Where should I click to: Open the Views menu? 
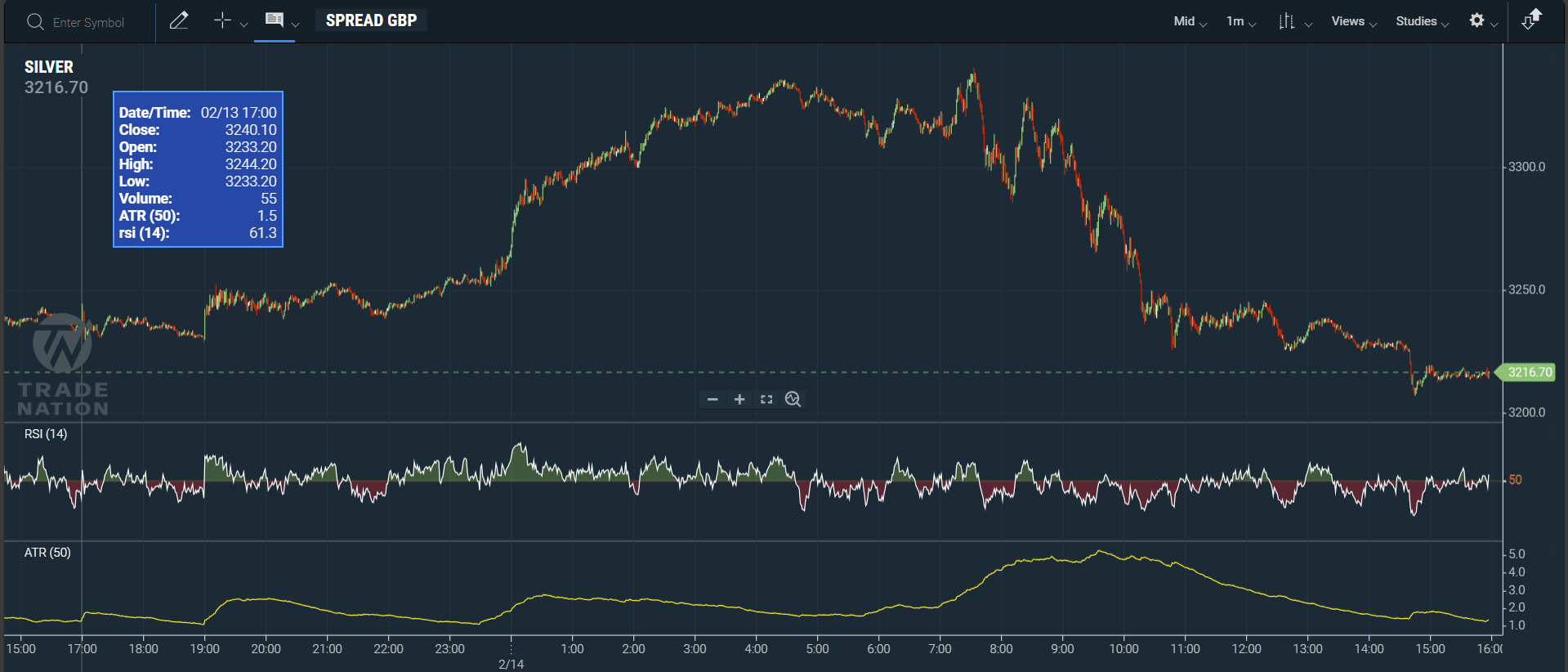(1354, 21)
